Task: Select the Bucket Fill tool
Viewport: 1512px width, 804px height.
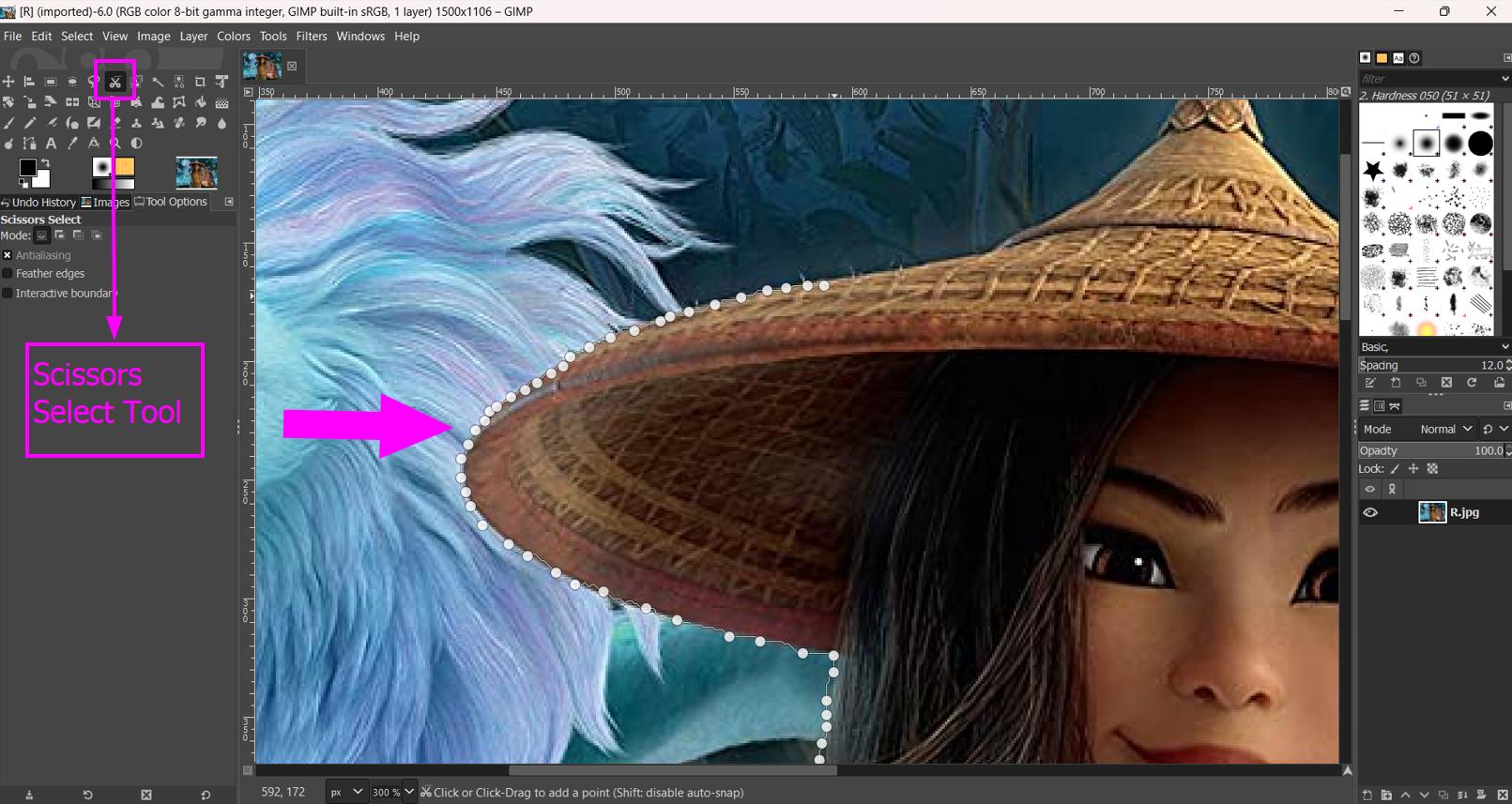Action: tap(200, 102)
